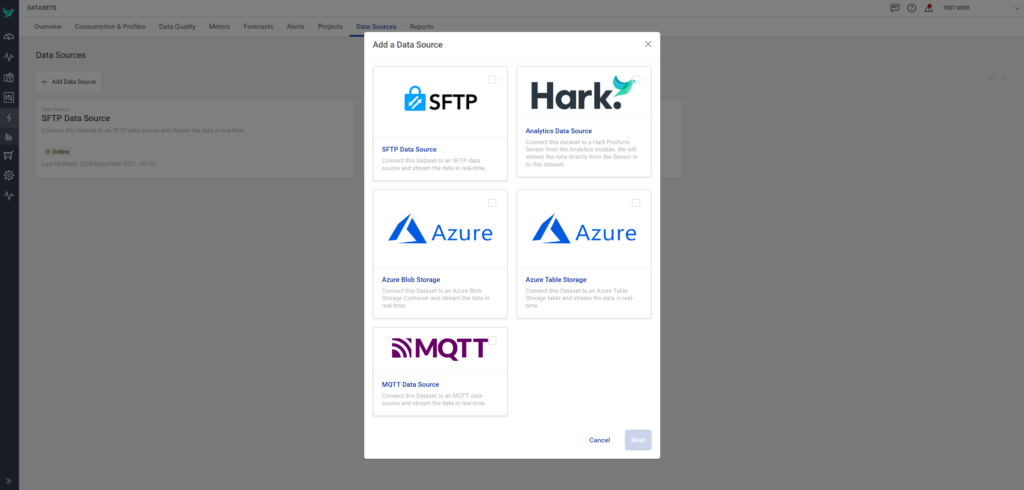This screenshot has height=490, width=1024.
Task: Go to previous page arrow in Data Sources
Action: coord(991,78)
